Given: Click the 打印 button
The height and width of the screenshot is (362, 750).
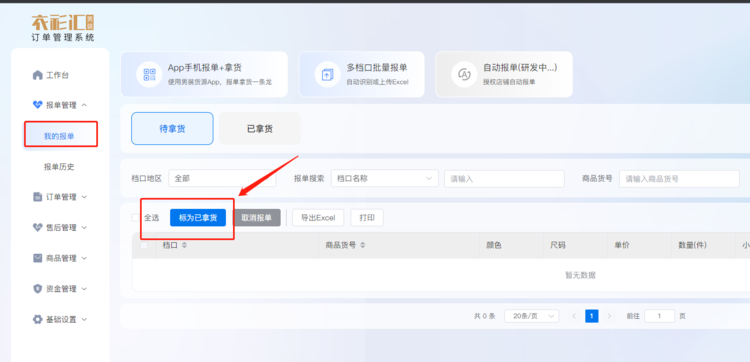Looking at the screenshot, I should (x=367, y=218).
